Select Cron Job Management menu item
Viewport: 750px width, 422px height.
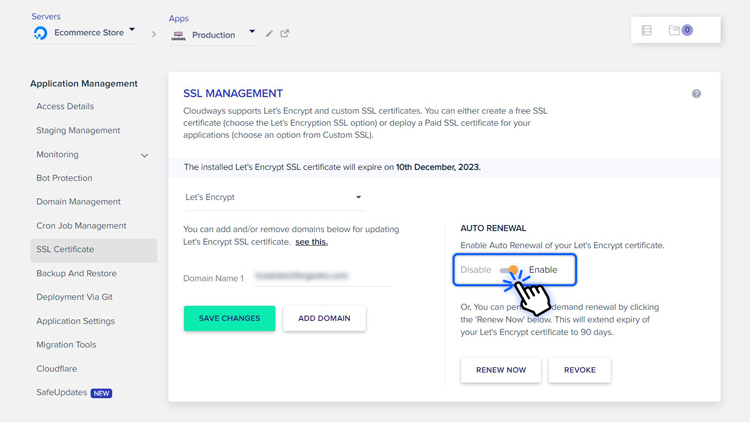81,226
